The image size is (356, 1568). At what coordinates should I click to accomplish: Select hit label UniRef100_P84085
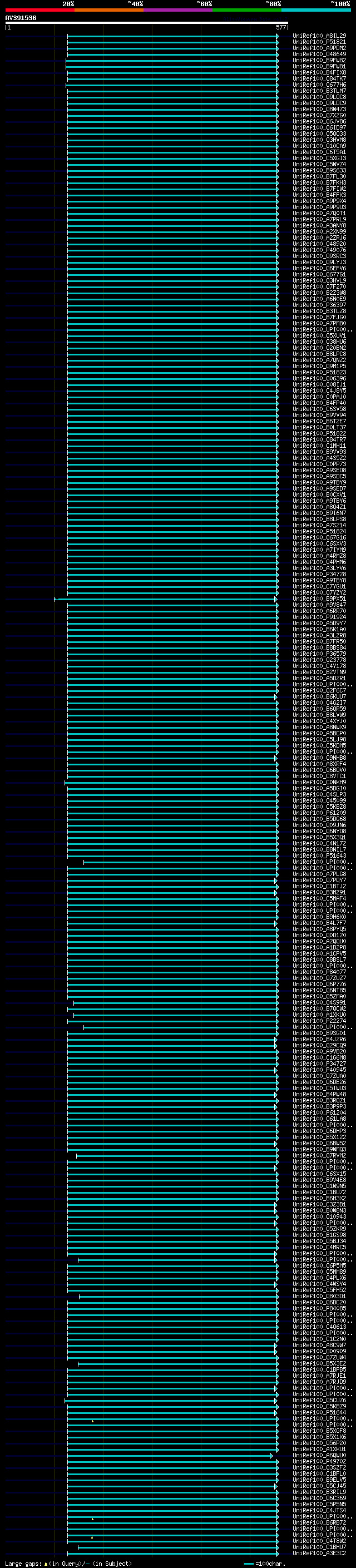[x=319, y=1309]
